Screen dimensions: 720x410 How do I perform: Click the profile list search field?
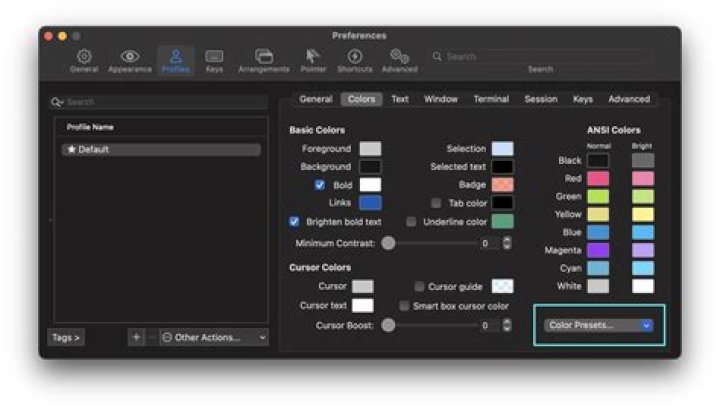click(159, 102)
